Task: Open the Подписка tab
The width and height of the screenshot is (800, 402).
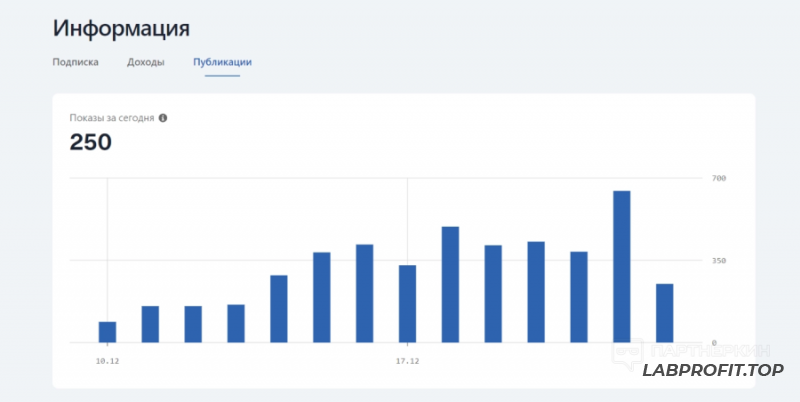Action: (x=75, y=62)
